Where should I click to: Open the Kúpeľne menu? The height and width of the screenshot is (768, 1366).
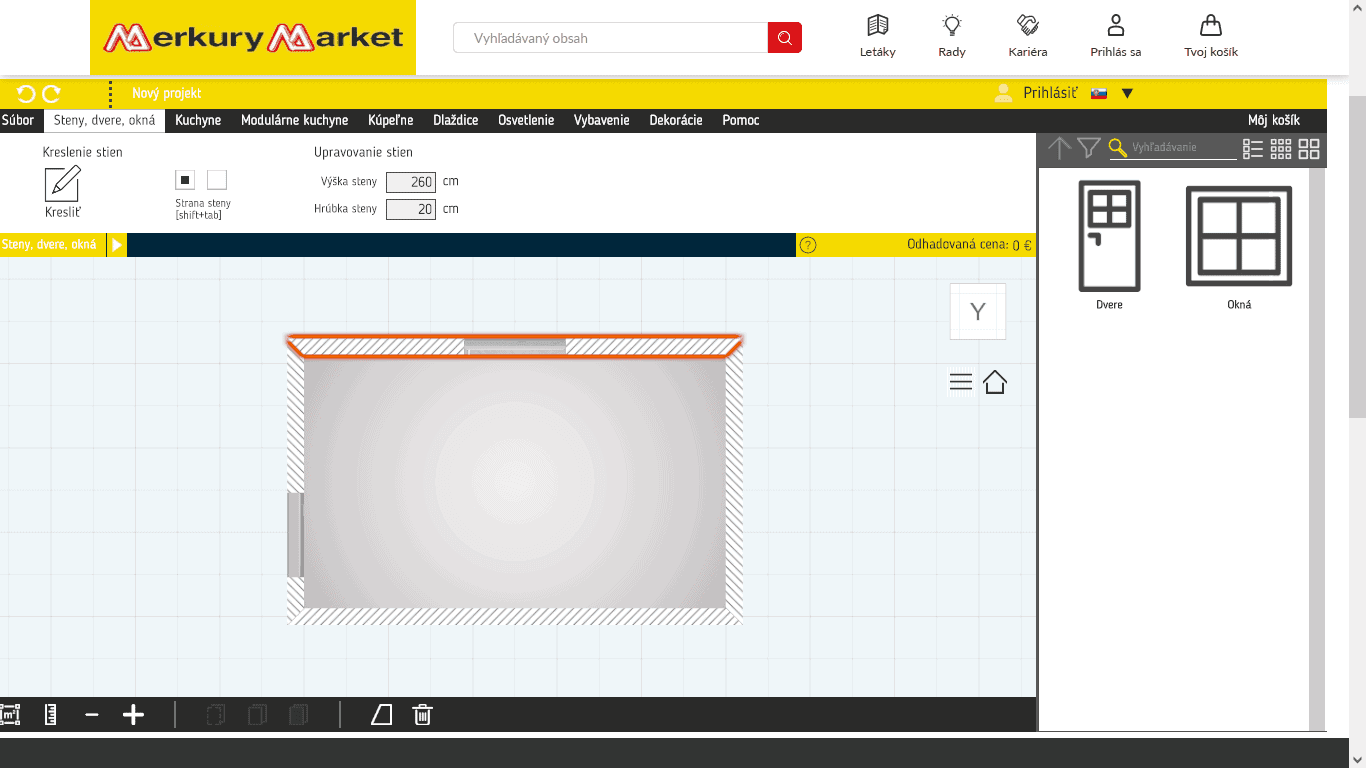click(391, 120)
